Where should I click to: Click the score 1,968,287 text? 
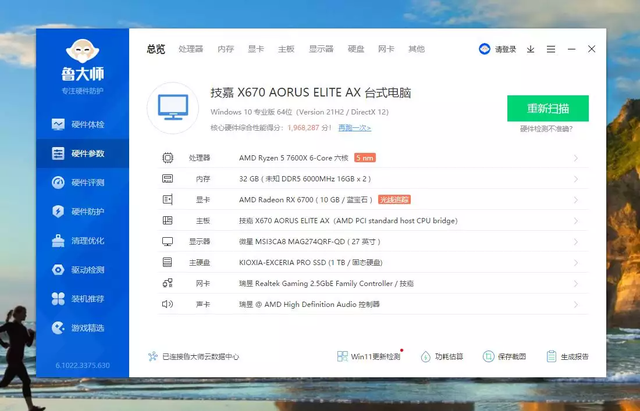click(x=303, y=128)
